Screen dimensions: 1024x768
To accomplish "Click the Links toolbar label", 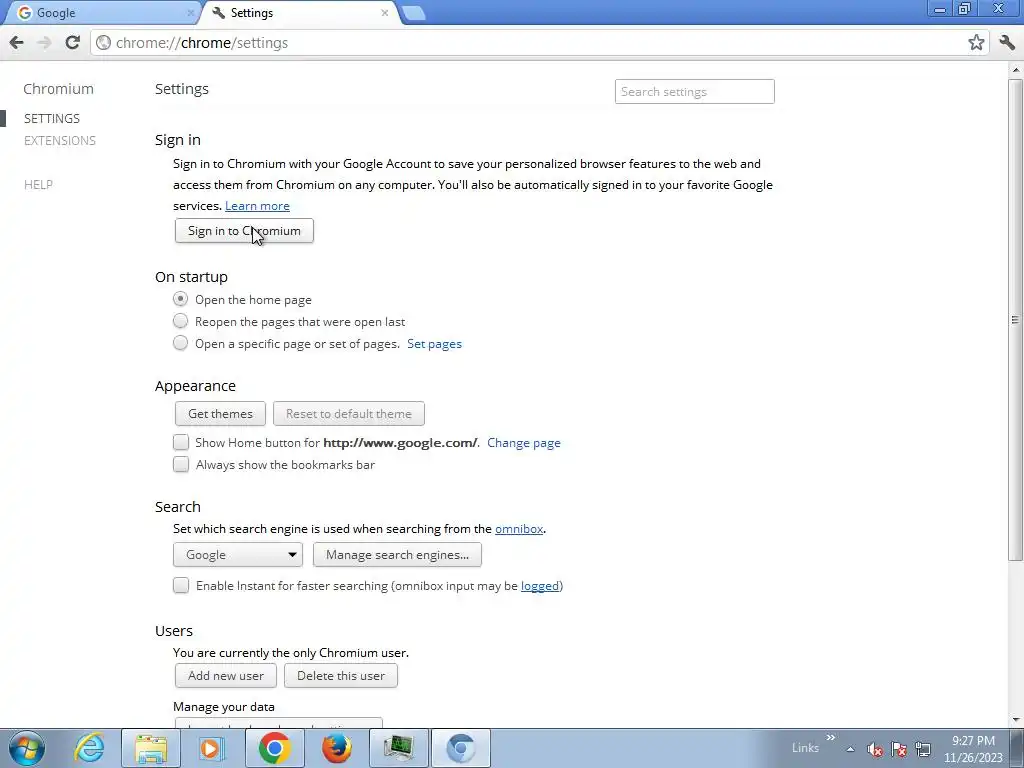I will [x=805, y=748].
